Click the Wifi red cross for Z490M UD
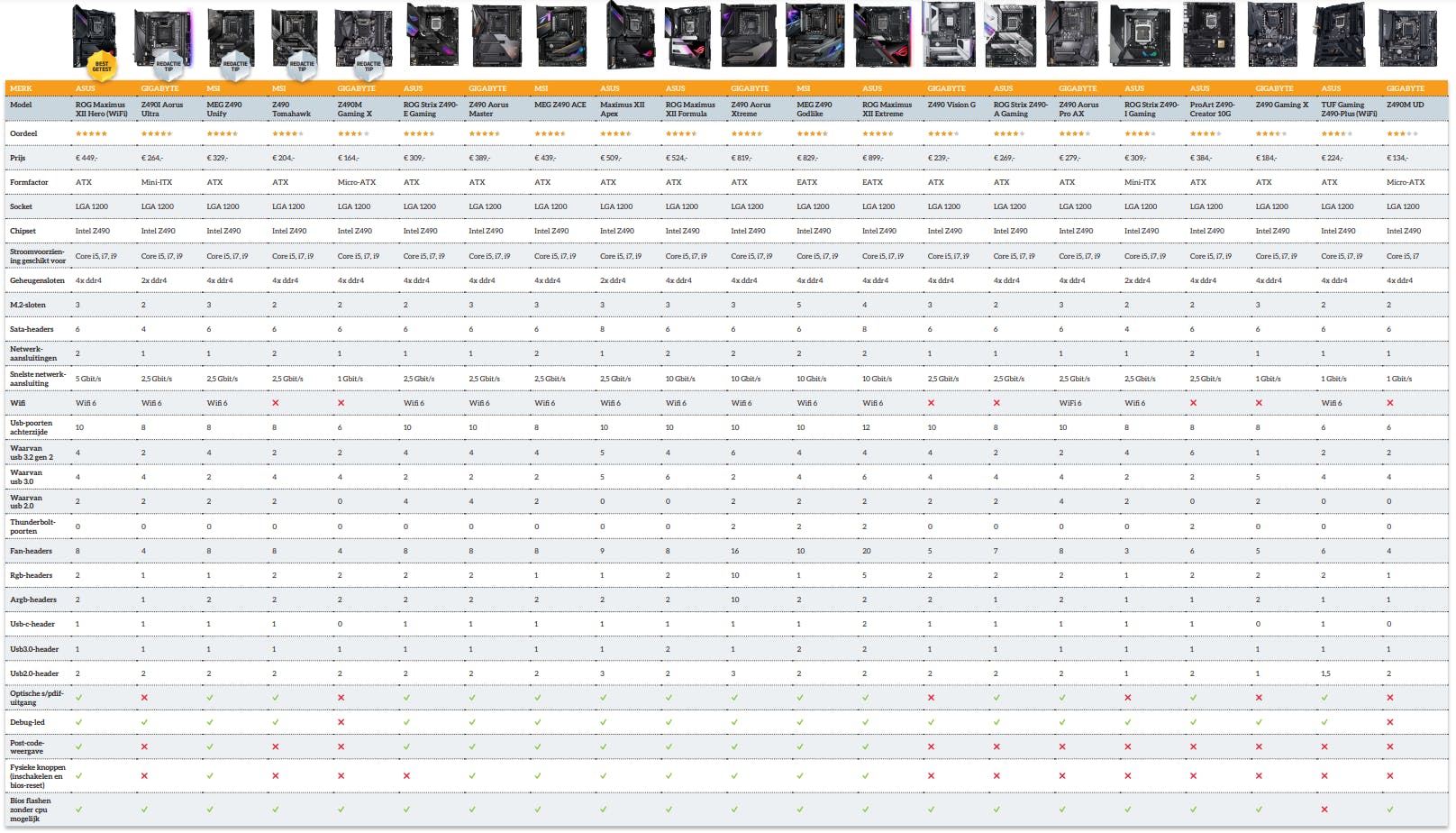The width and height of the screenshot is (1456, 833). coord(1390,403)
